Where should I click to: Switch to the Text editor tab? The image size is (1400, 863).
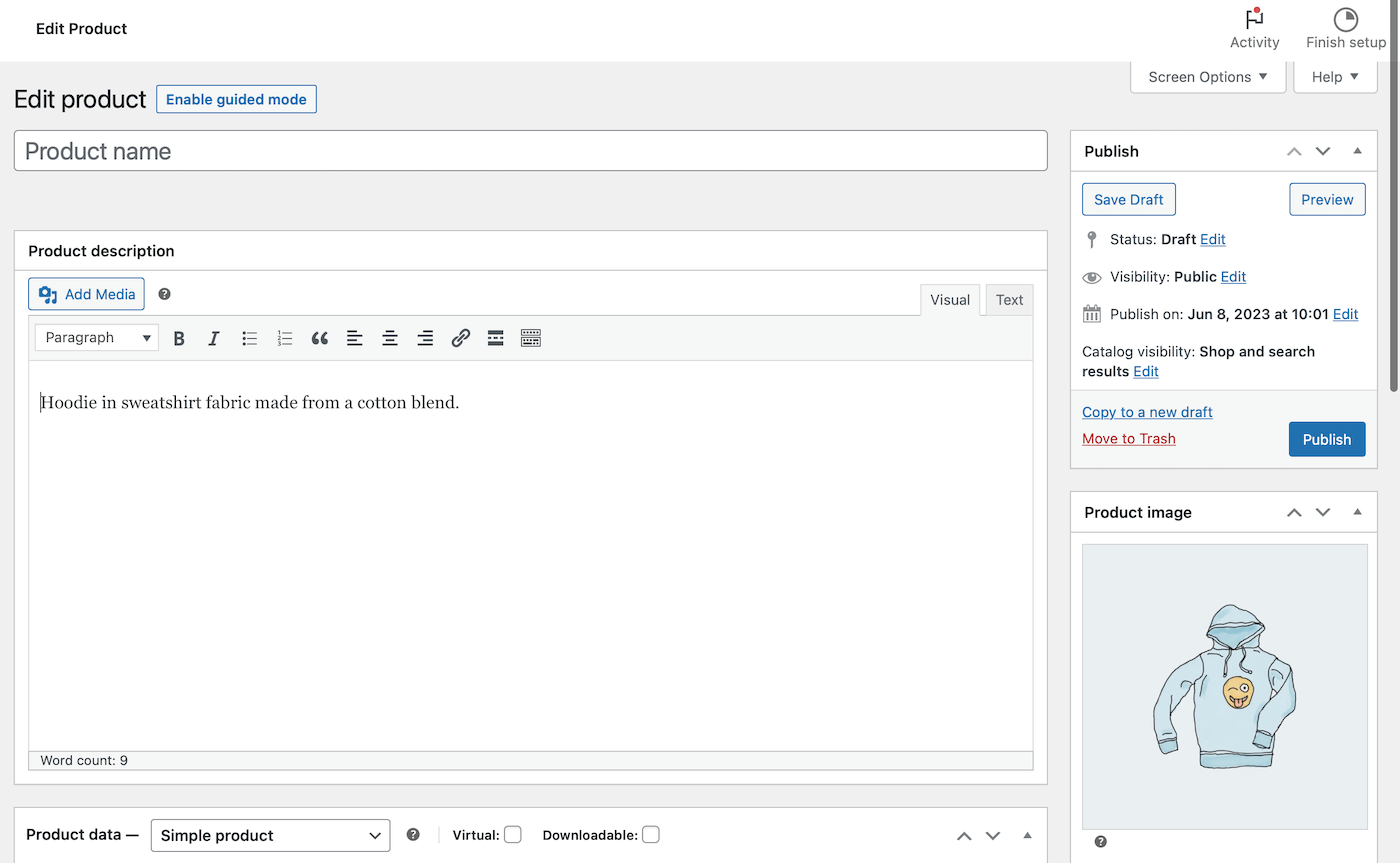pos(1009,300)
